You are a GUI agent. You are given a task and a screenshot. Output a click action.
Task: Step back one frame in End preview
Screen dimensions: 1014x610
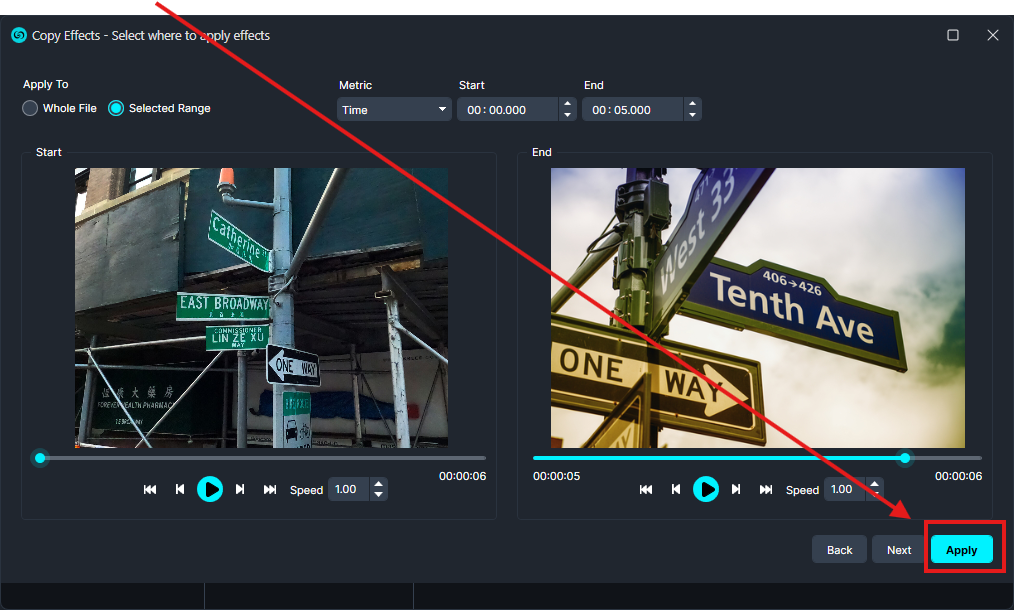tap(676, 489)
